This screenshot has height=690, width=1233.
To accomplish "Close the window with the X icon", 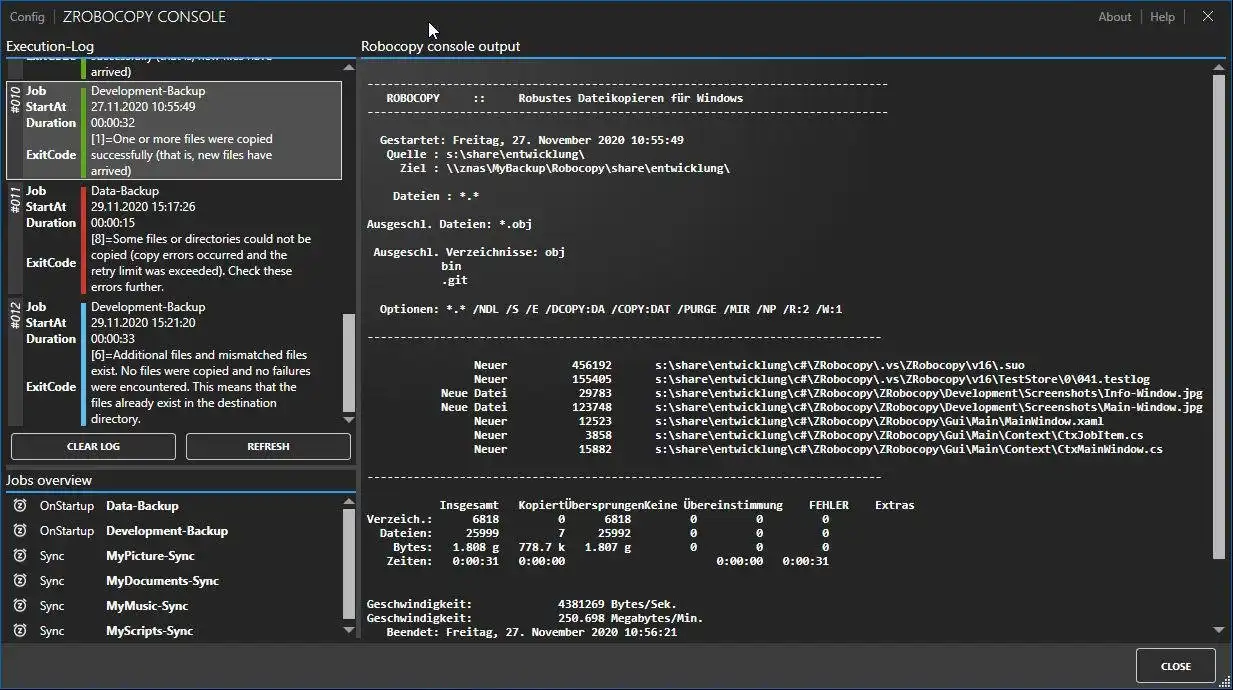I will pos(1208,16).
